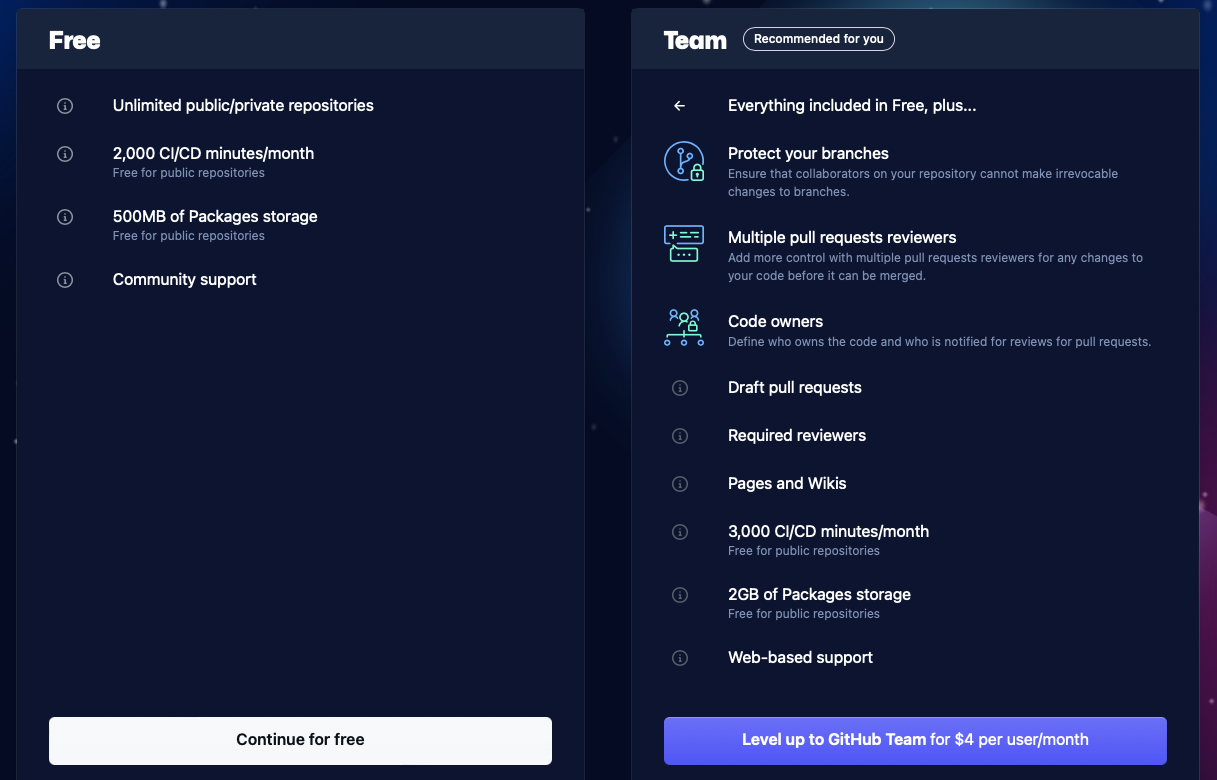Click 500MB of Packages storage text
This screenshot has height=780, width=1217.
pyautogui.click(x=215, y=217)
